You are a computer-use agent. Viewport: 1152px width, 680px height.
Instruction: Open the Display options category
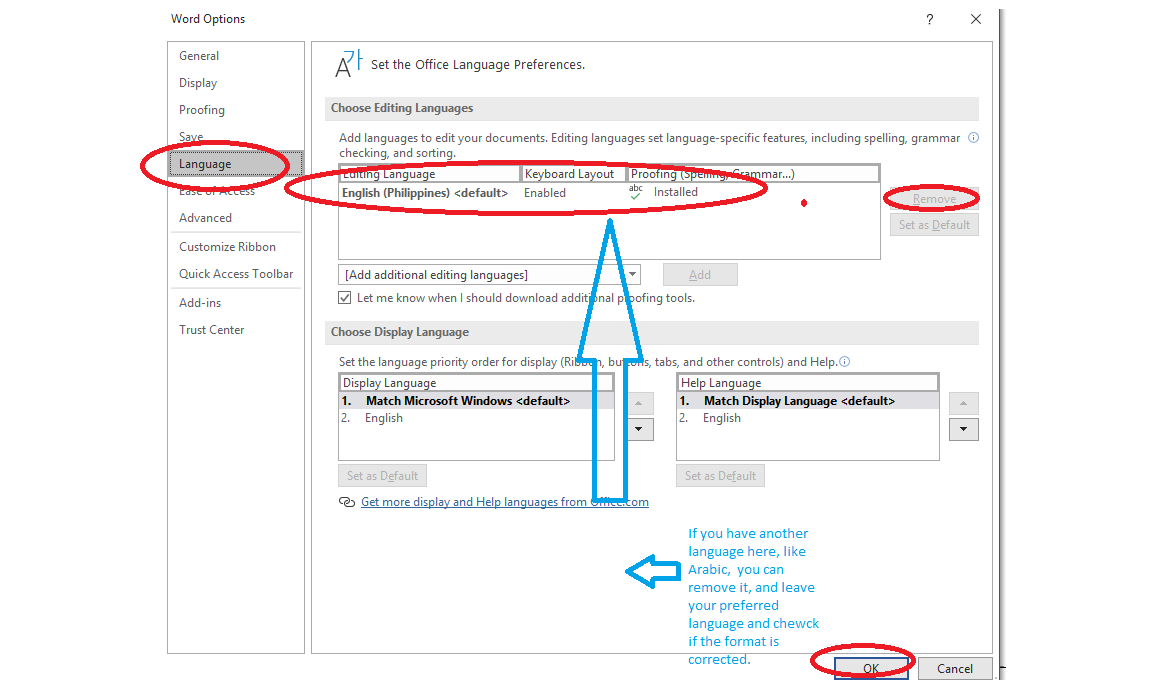(198, 83)
